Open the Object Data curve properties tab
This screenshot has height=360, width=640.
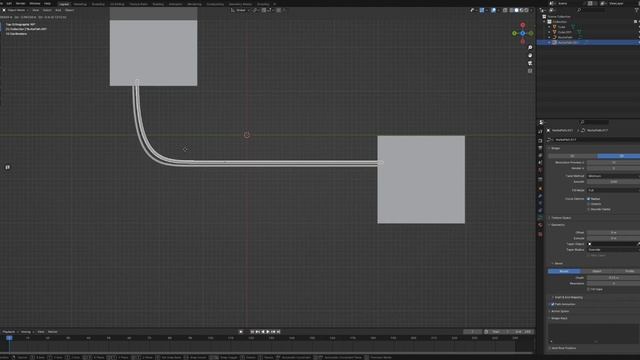pos(540,218)
